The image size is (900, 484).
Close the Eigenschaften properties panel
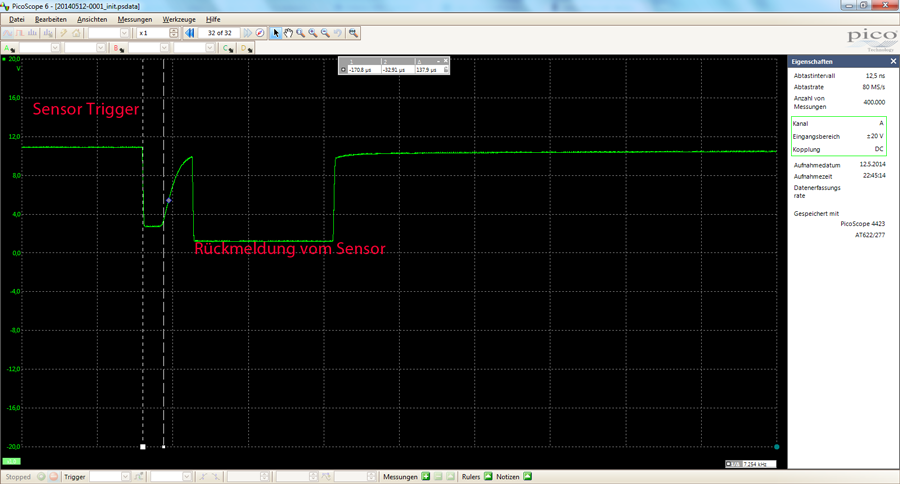[893, 61]
